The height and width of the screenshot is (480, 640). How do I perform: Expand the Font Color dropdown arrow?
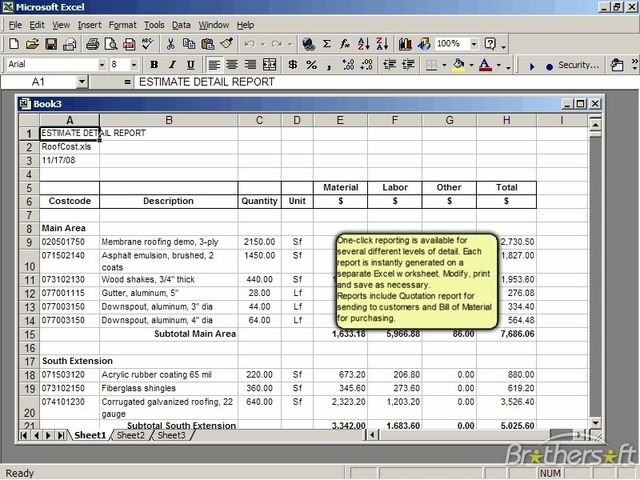[498, 64]
